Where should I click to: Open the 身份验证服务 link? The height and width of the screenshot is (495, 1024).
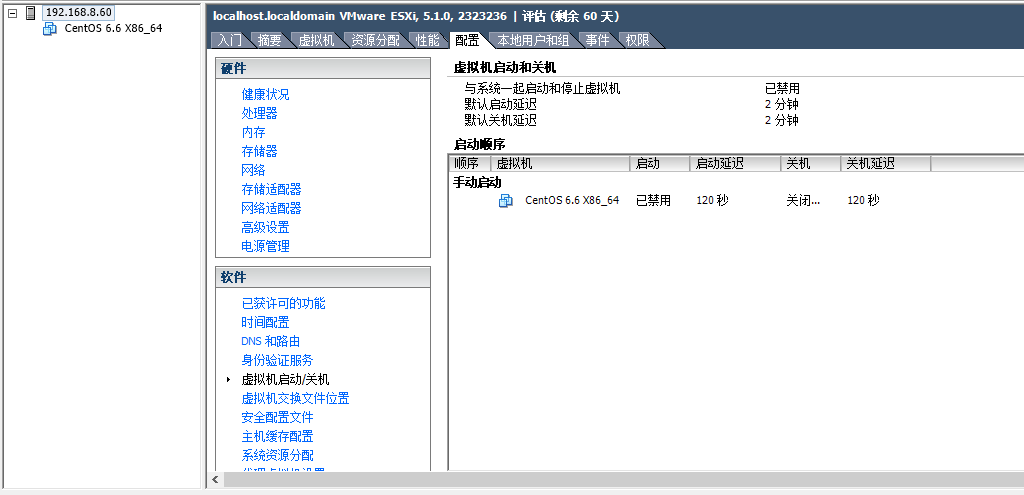(x=278, y=360)
